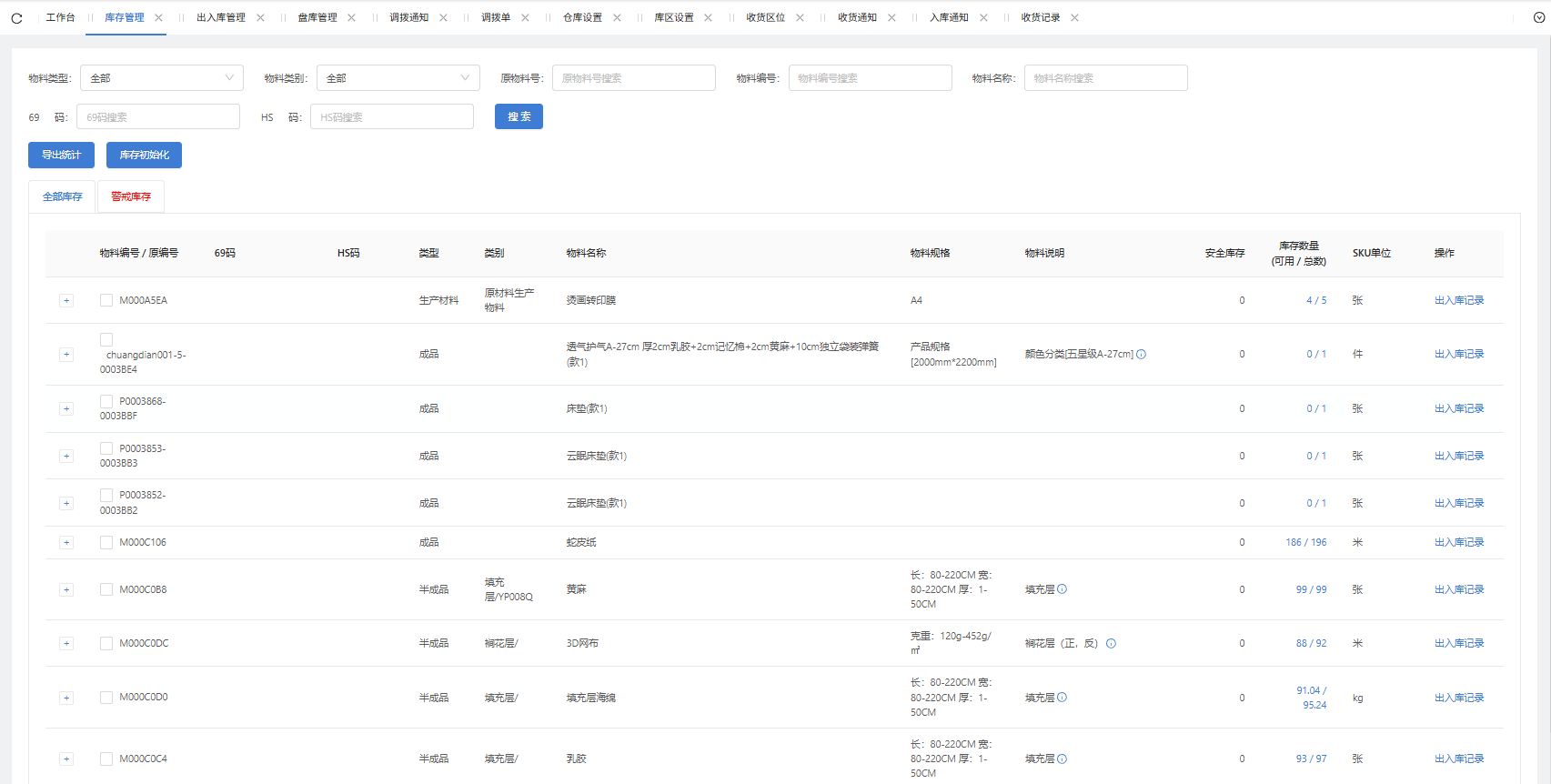The height and width of the screenshot is (784, 1551).
Task: Show info icon for 颜色分类[五星级A-27cm]
Action: pyautogui.click(x=1141, y=354)
